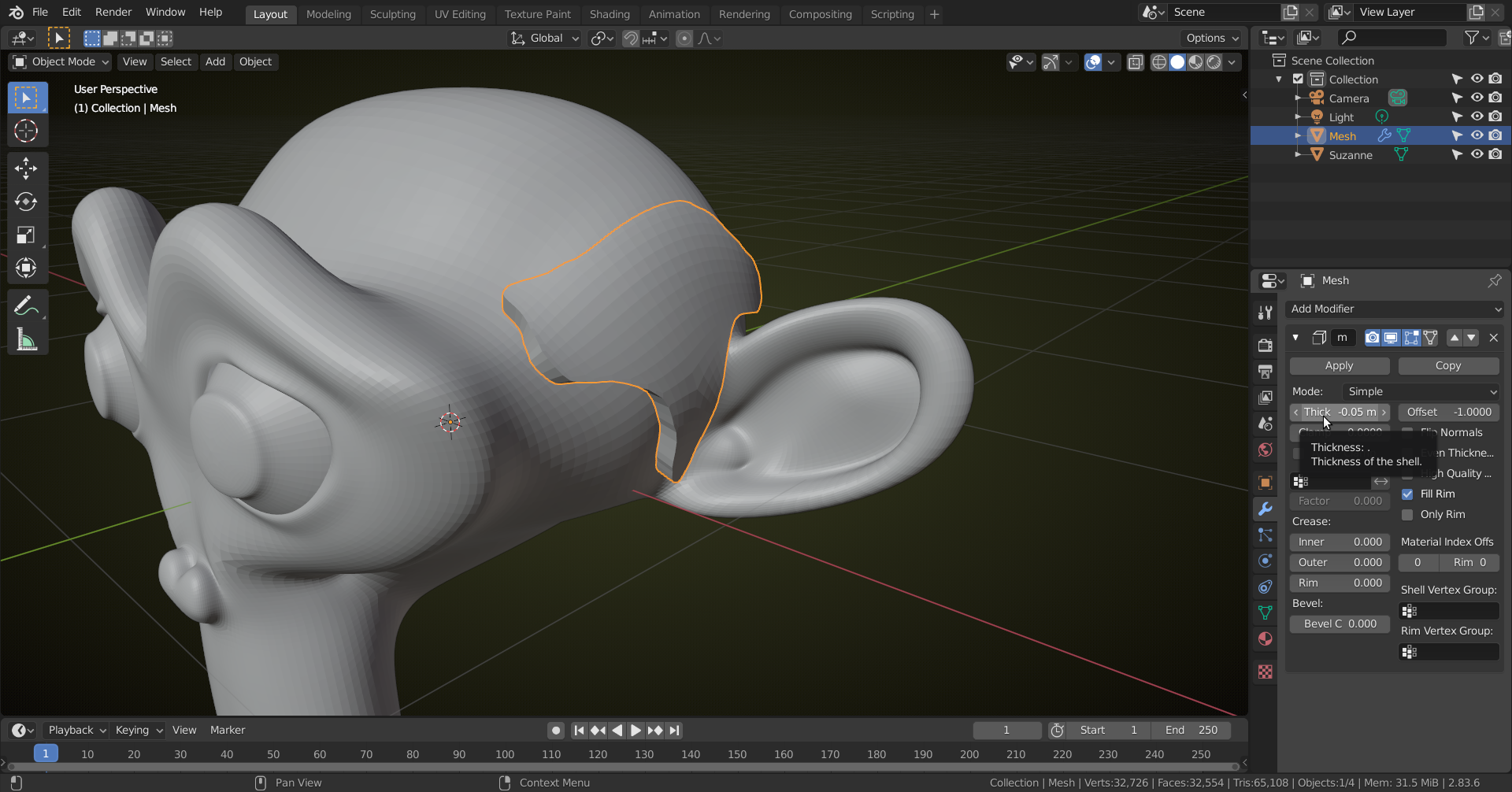Select the Cursor tool in the viewport toolbar
The image size is (1512, 792).
(x=26, y=131)
